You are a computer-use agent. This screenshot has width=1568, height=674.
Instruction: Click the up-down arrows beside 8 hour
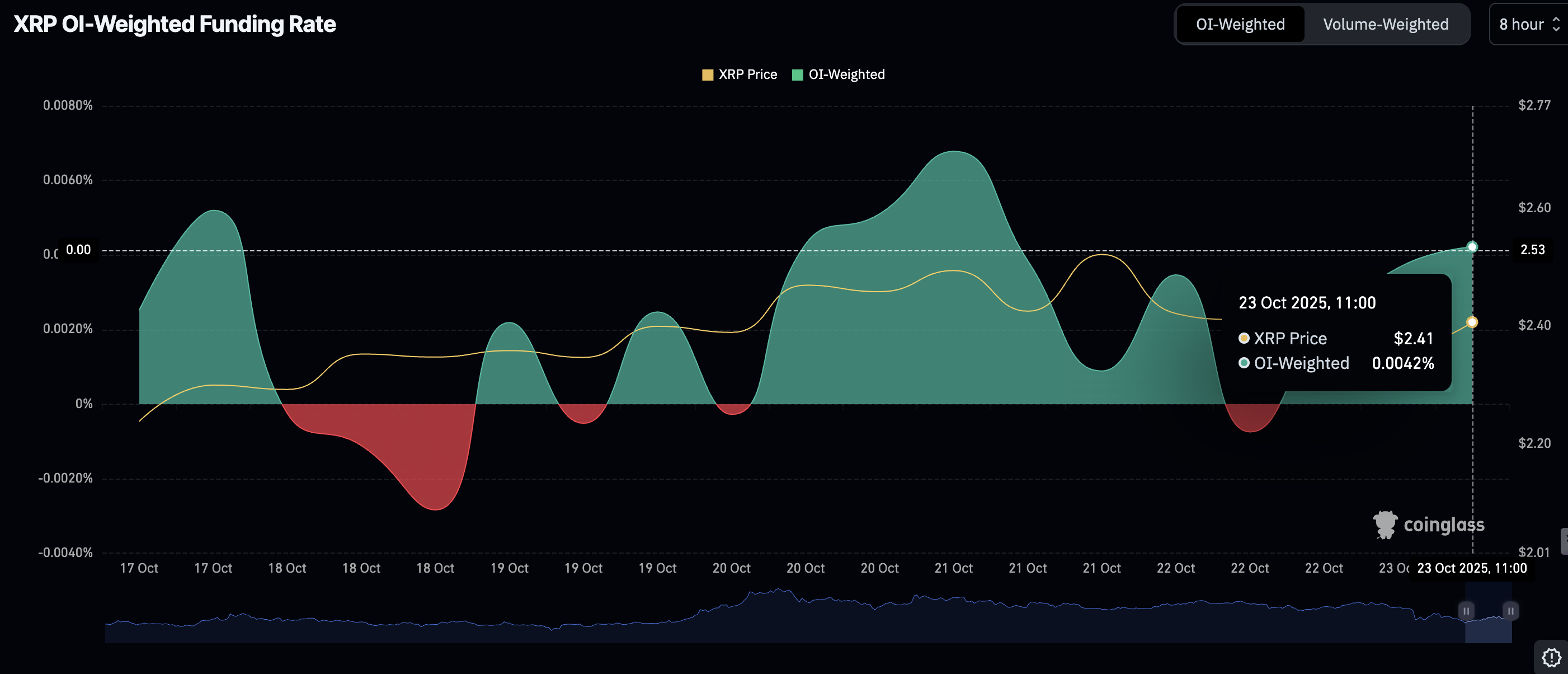(1556, 25)
